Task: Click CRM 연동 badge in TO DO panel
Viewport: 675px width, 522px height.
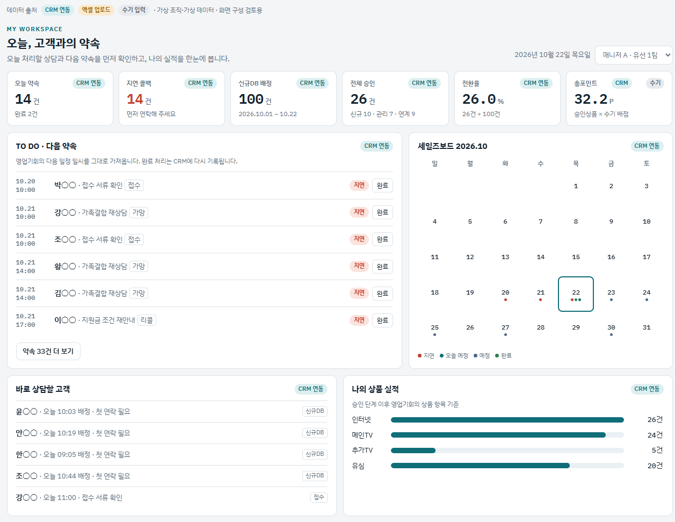Action: 377,146
